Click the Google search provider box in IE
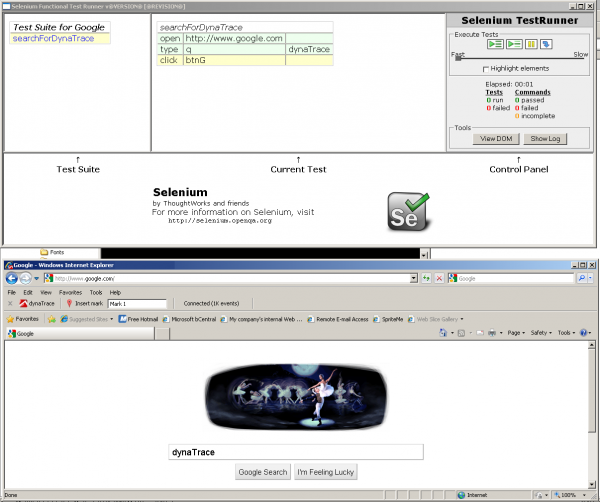Screen dimensions: 600x502 click(511, 279)
